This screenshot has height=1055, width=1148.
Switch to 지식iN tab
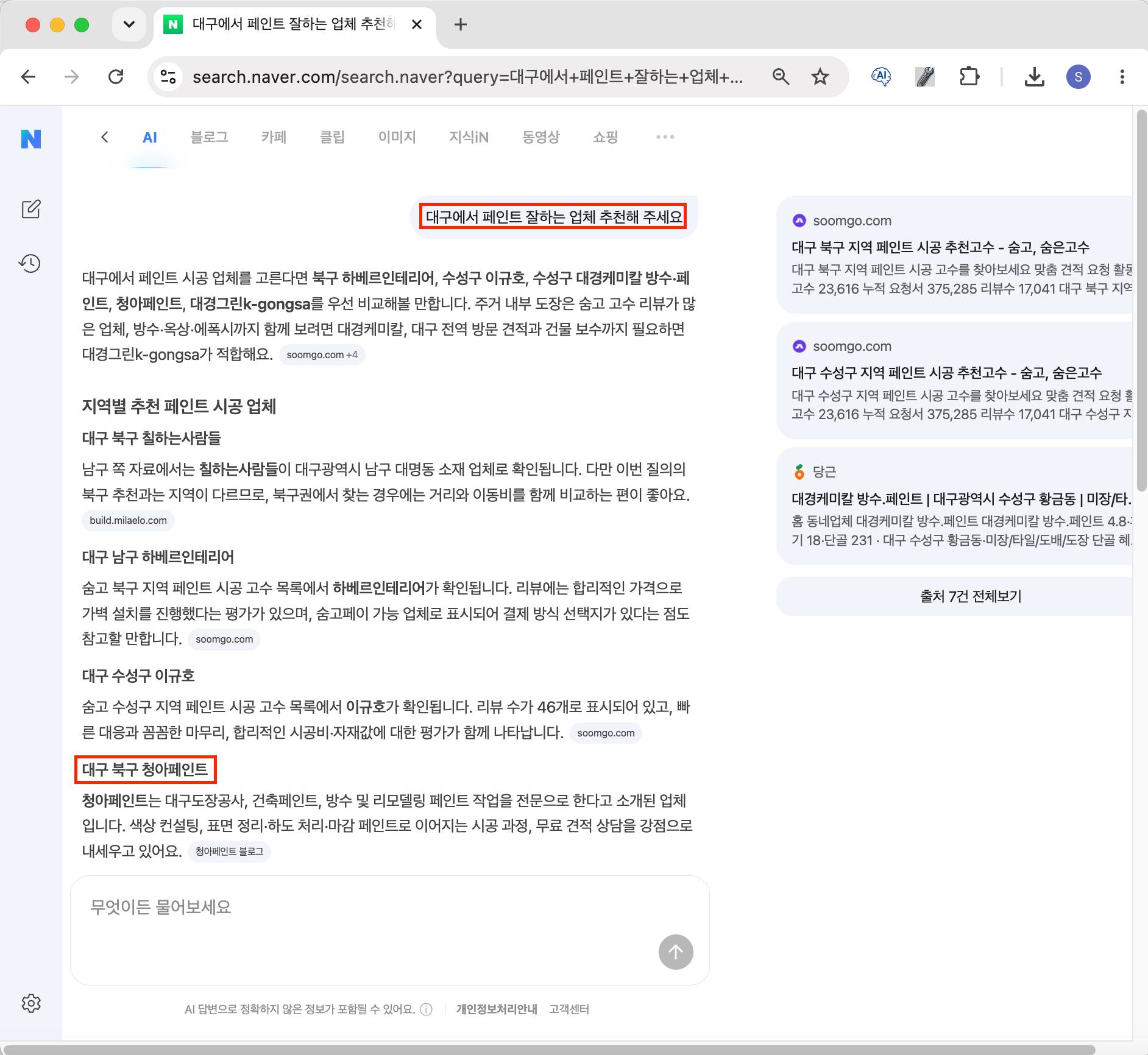pos(469,137)
